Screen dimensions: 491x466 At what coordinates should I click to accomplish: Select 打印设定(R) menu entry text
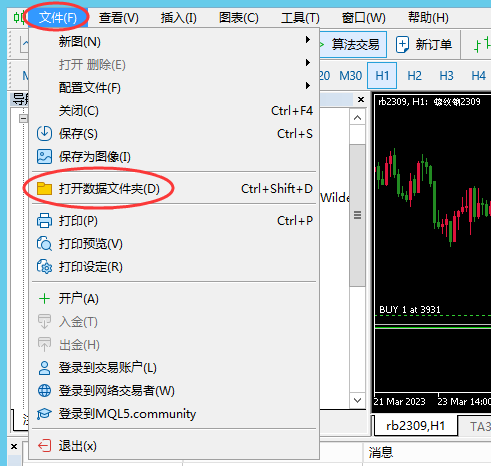[x=91, y=267]
